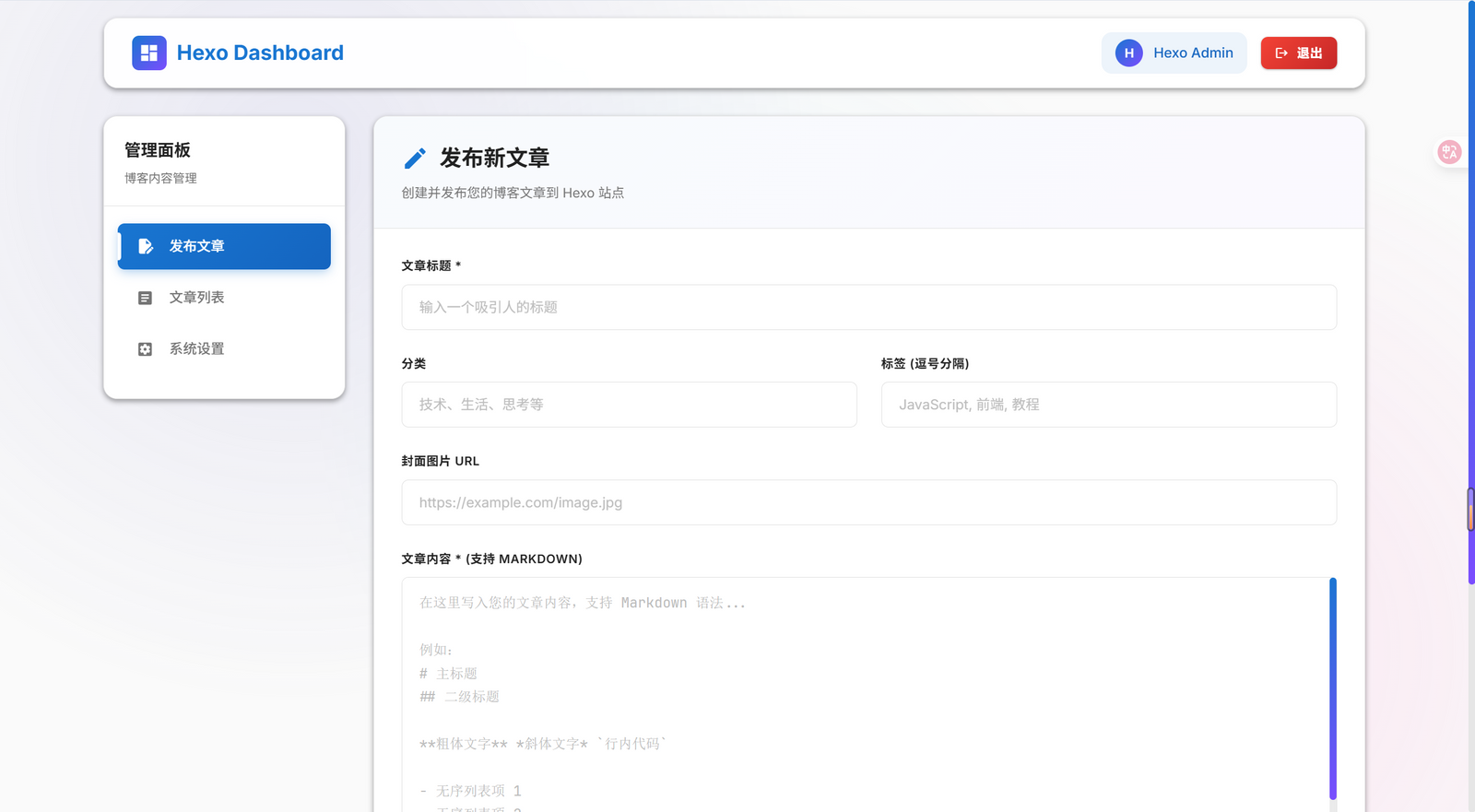Open 系统设置 in the sidebar

224,349
